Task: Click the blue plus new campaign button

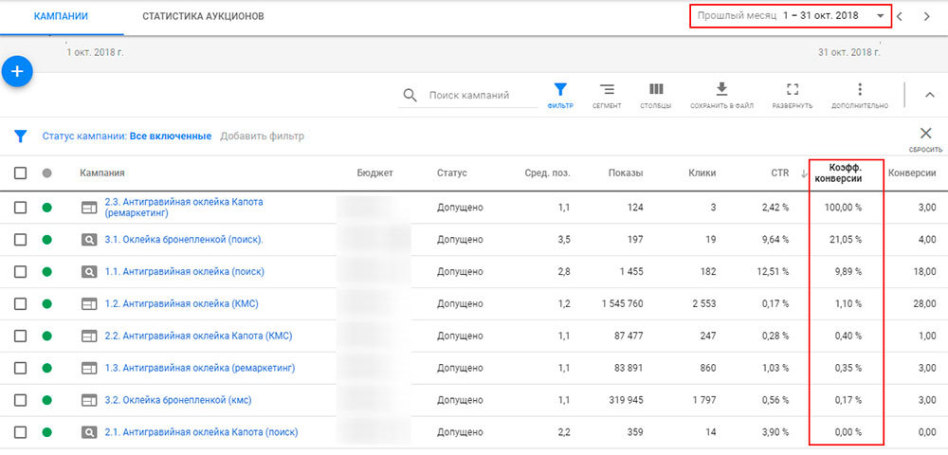Action: (17, 71)
